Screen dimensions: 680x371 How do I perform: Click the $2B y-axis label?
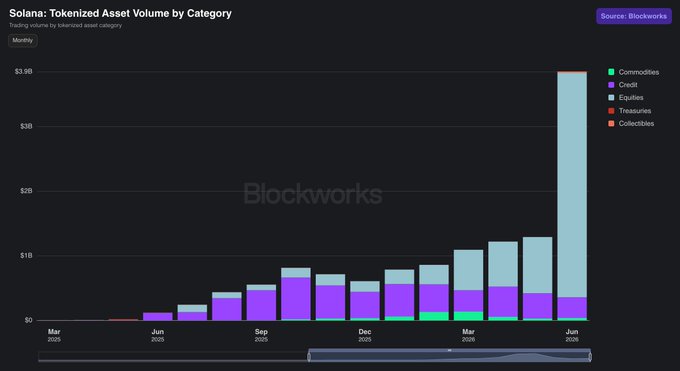click(x=26, y=191)
